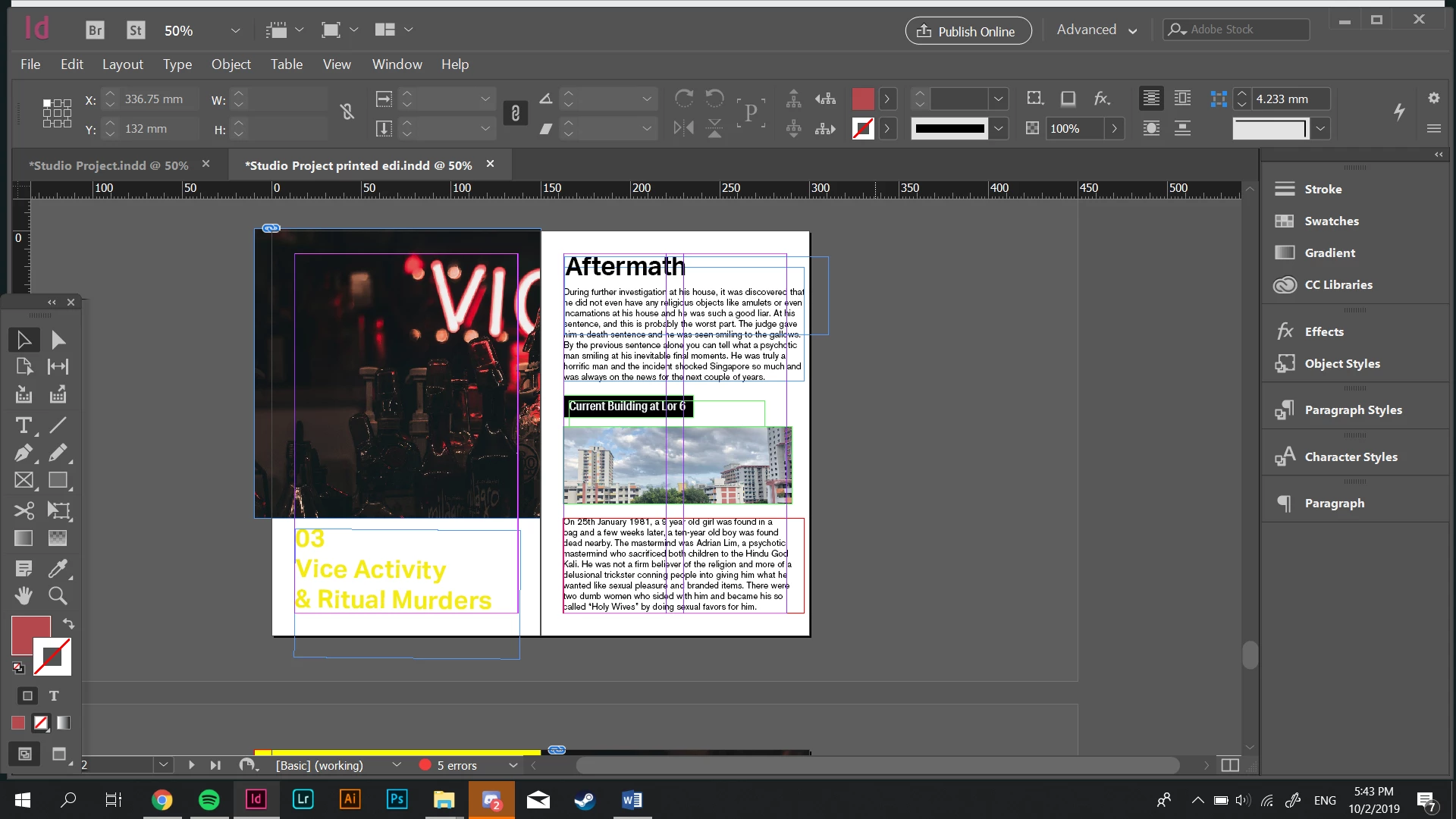The width and height of the screenshot is (1456, 819).
Task: Expand the preflight errors dropdown
Action: tap(513, 765)
